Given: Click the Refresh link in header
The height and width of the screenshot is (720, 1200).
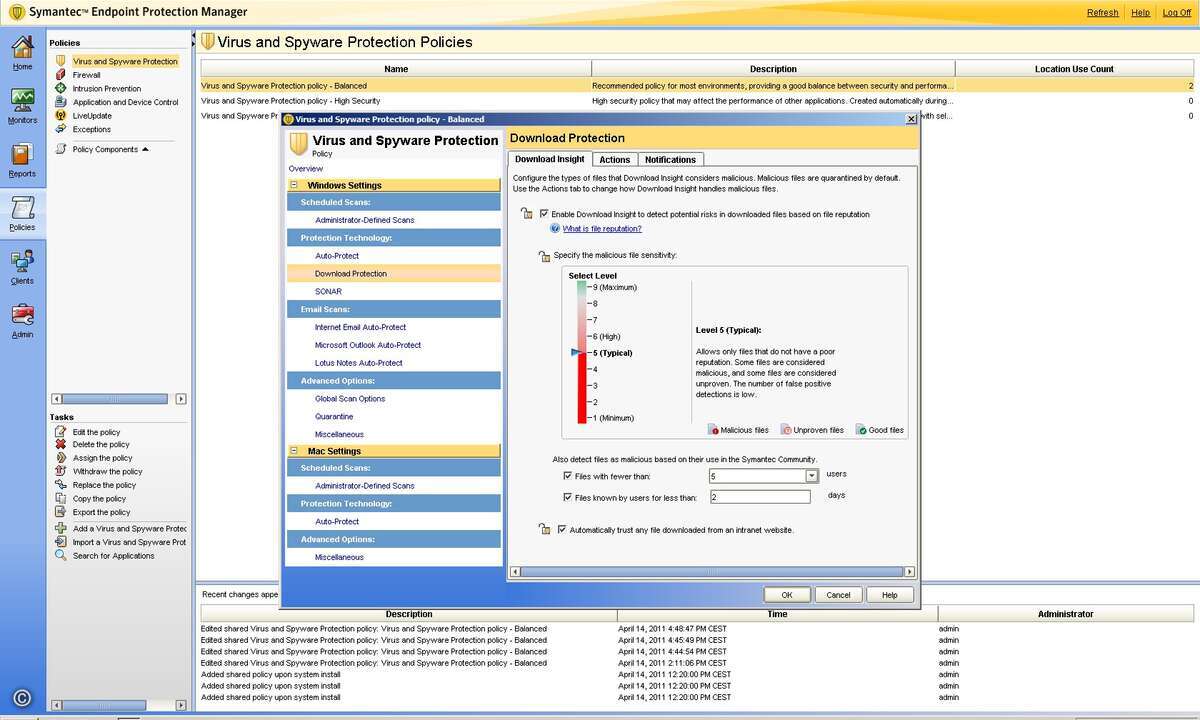Looking at the screenshot, I should (1102, 13).
